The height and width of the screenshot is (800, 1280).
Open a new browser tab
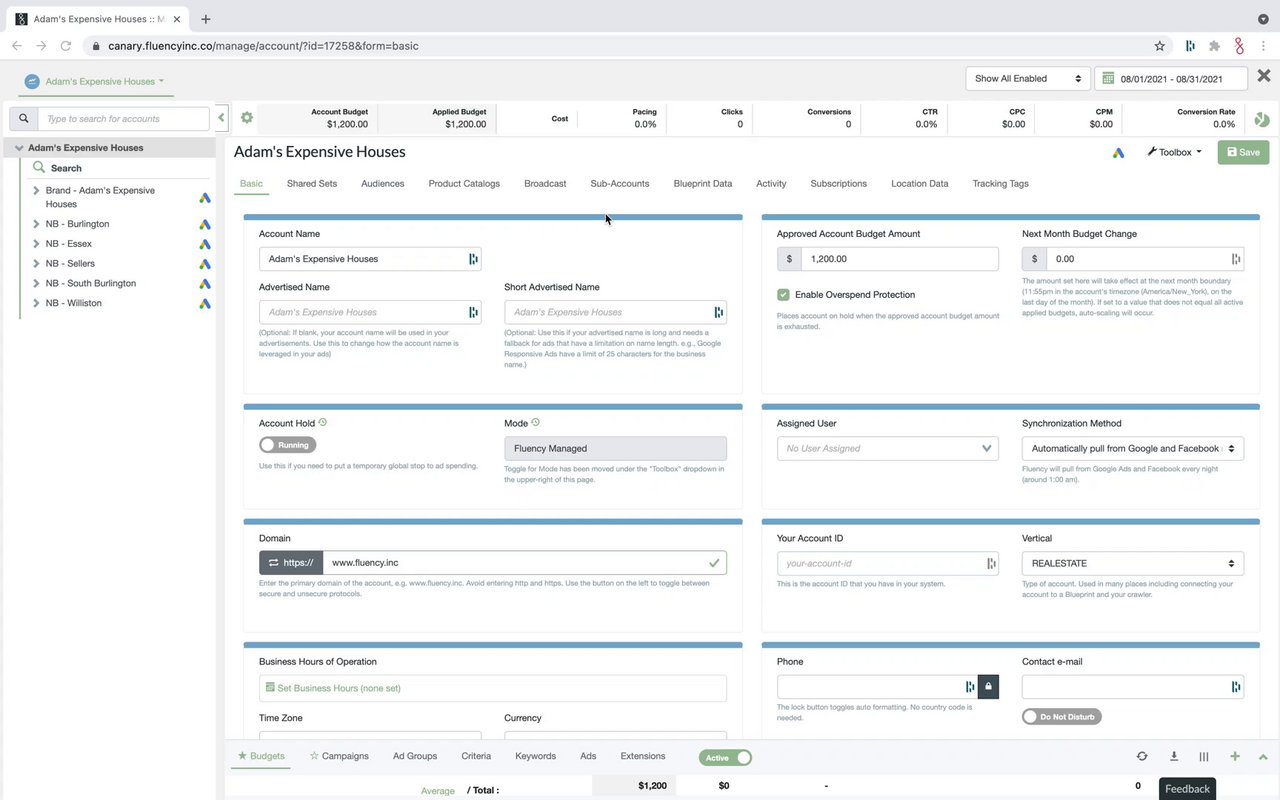coord(206,19)
